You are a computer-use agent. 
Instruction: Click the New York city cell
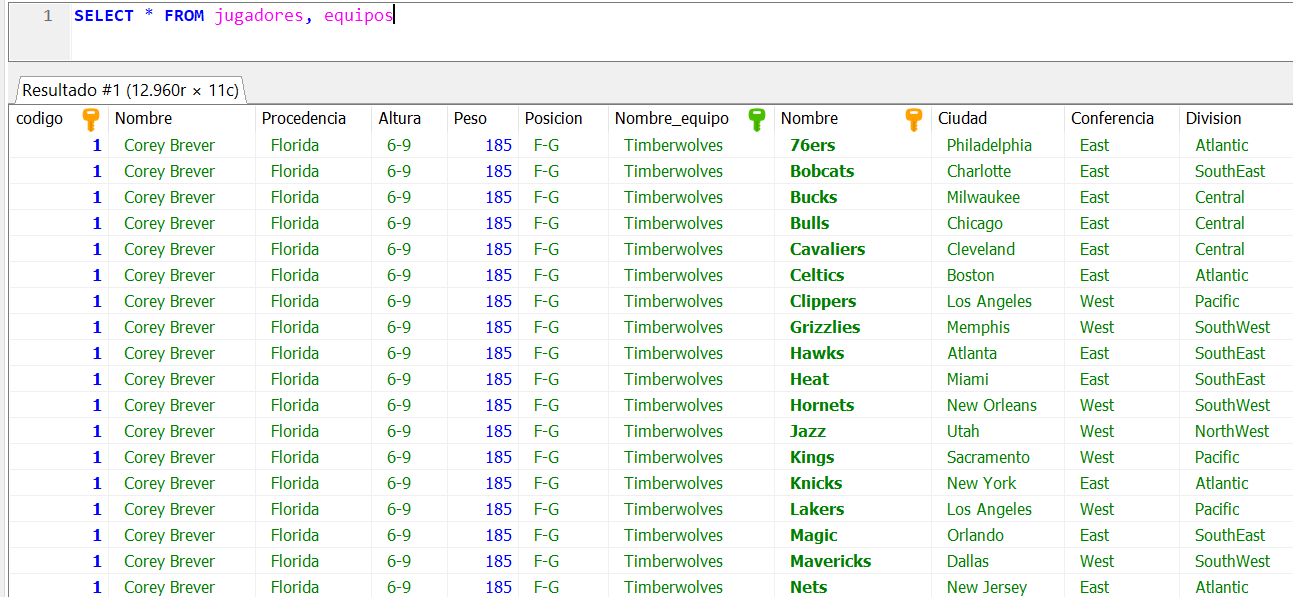point(981,483)
